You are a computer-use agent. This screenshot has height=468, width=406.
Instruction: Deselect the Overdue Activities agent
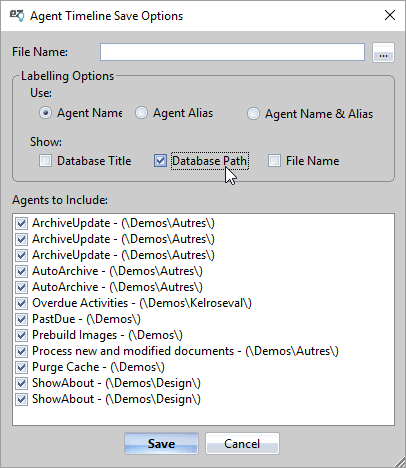(21, 303)
